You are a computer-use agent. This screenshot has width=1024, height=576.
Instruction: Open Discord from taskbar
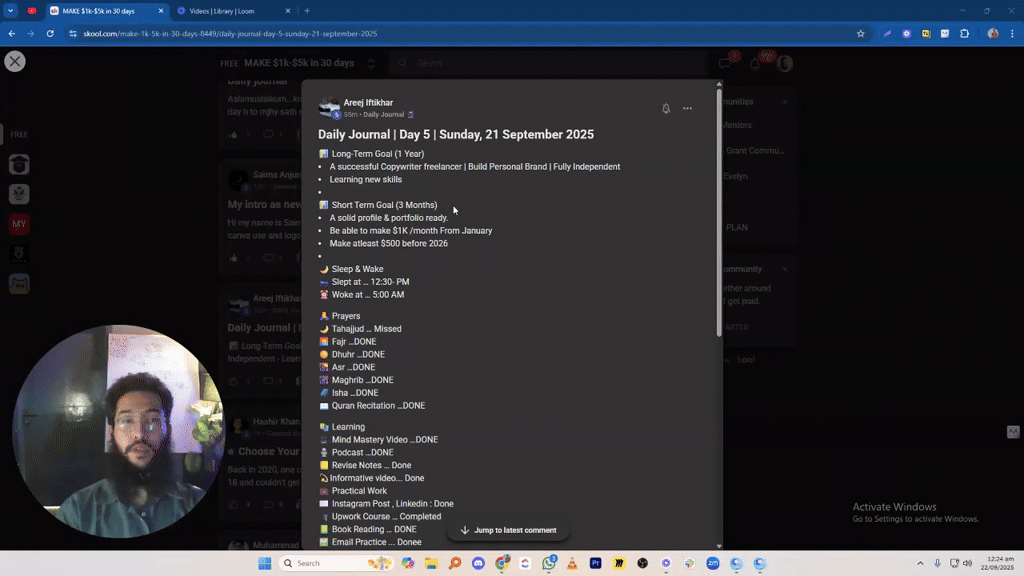[x=478, y=563]
